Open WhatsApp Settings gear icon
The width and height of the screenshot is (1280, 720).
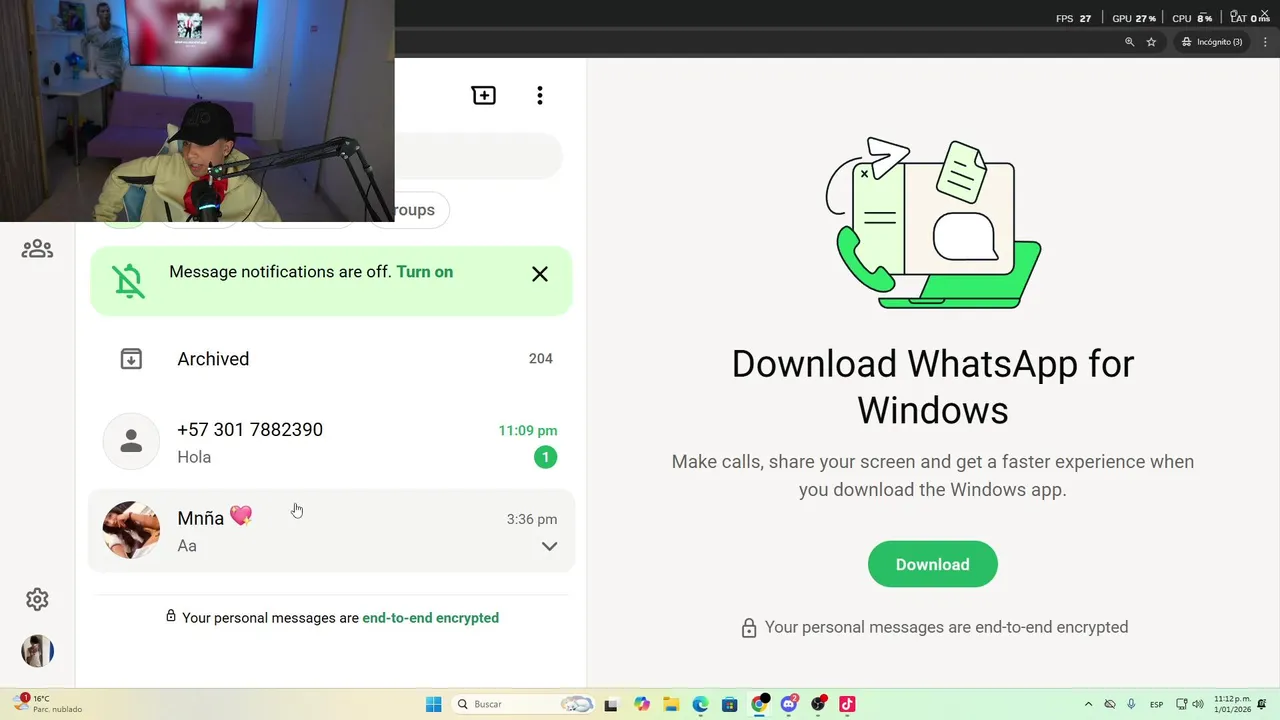(x=37, y=599)
